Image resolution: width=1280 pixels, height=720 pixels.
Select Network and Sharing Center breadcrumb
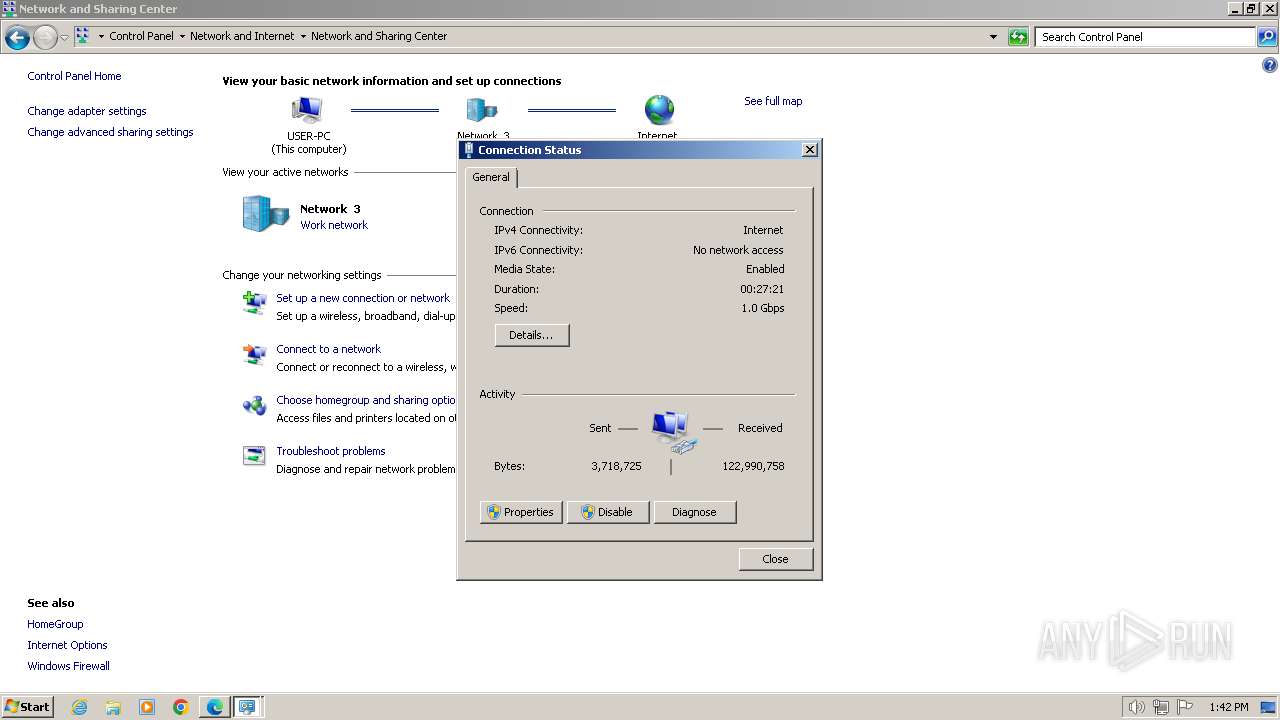(379, 36)
